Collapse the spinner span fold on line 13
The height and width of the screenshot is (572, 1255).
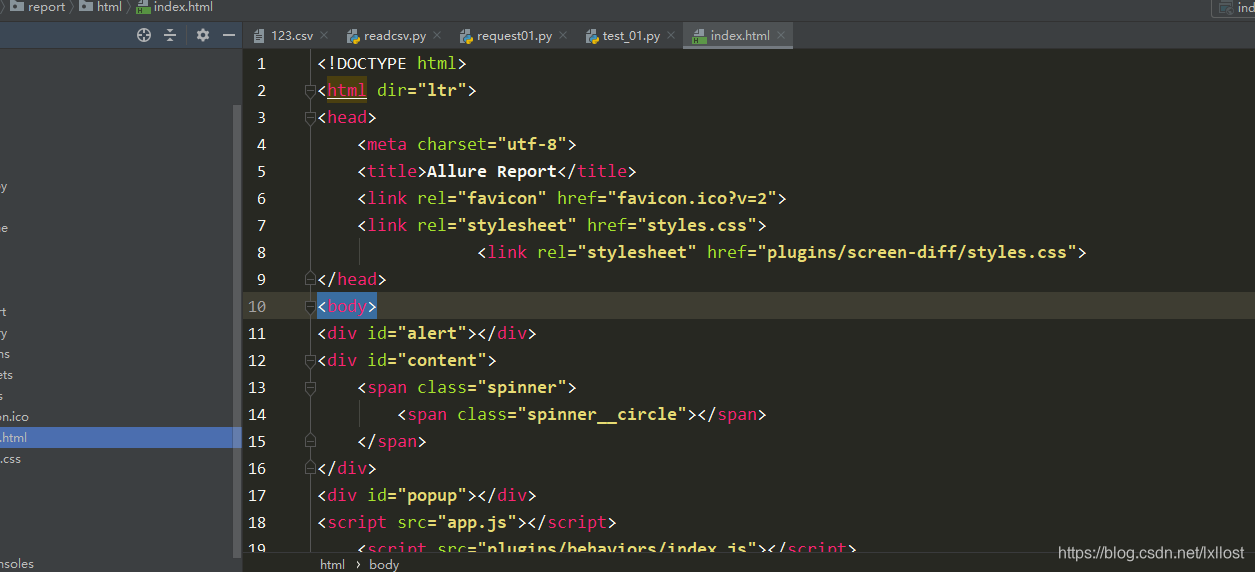tap(310, 387)
